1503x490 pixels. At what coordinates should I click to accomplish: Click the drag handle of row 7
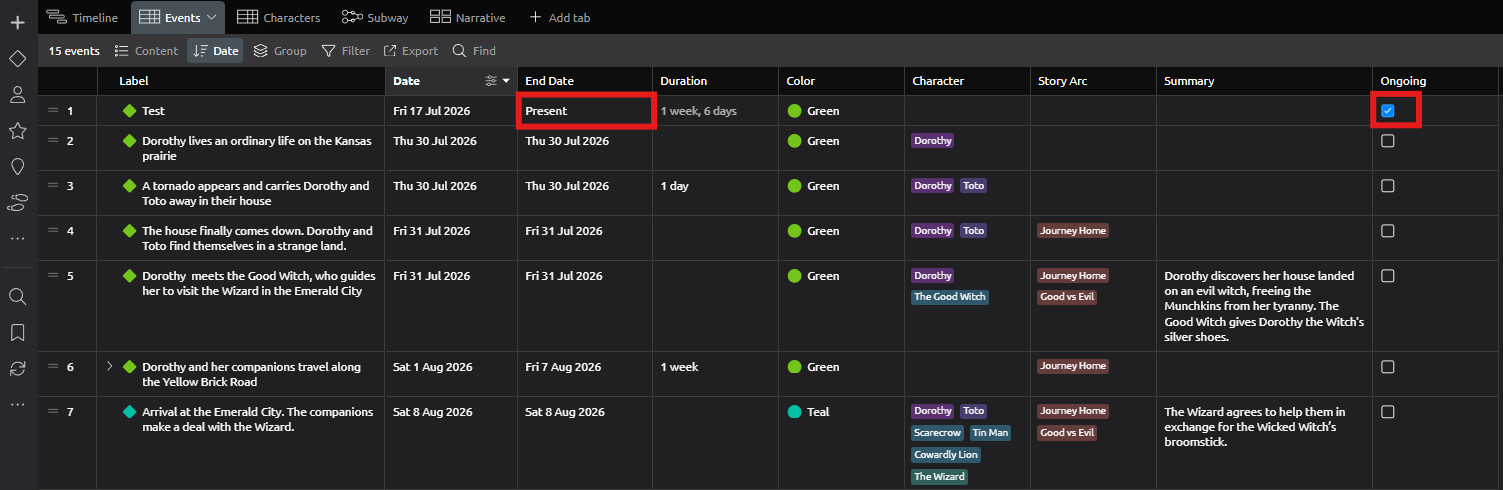53,412
